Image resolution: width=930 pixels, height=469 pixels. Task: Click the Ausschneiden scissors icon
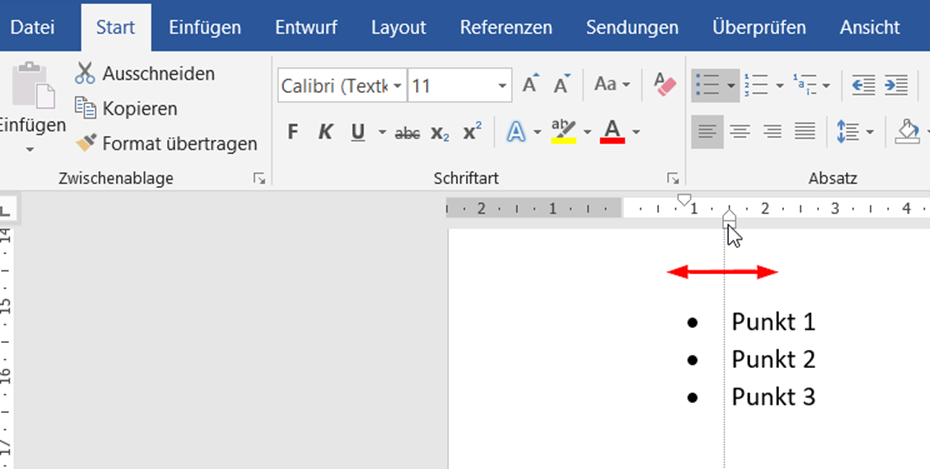[x=85, y=73]
